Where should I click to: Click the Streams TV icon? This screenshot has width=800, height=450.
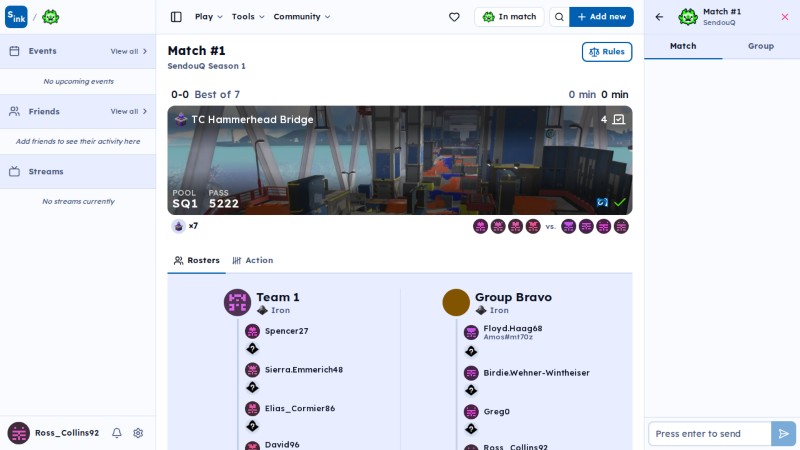(14, 171)
